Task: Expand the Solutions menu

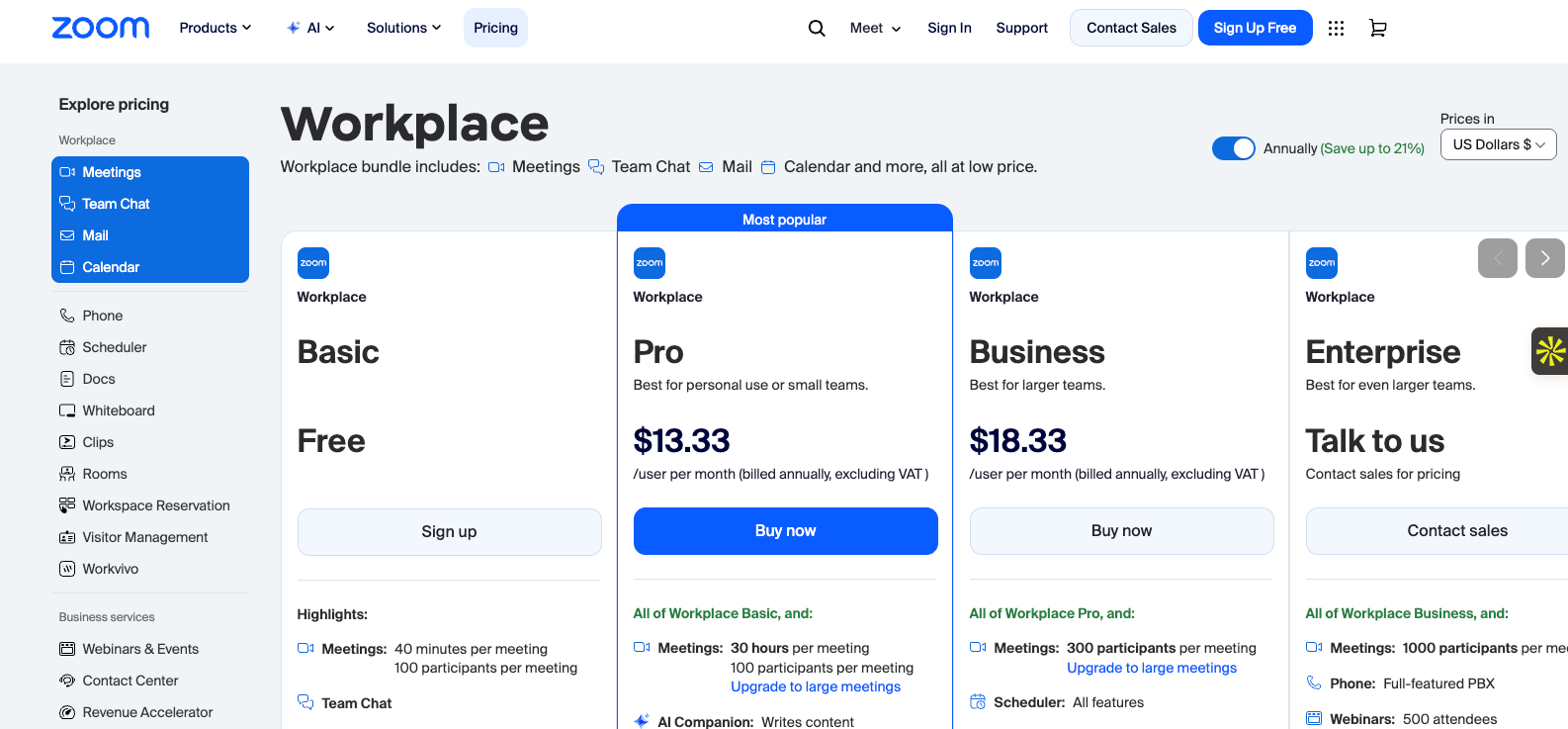Action: 403,28
